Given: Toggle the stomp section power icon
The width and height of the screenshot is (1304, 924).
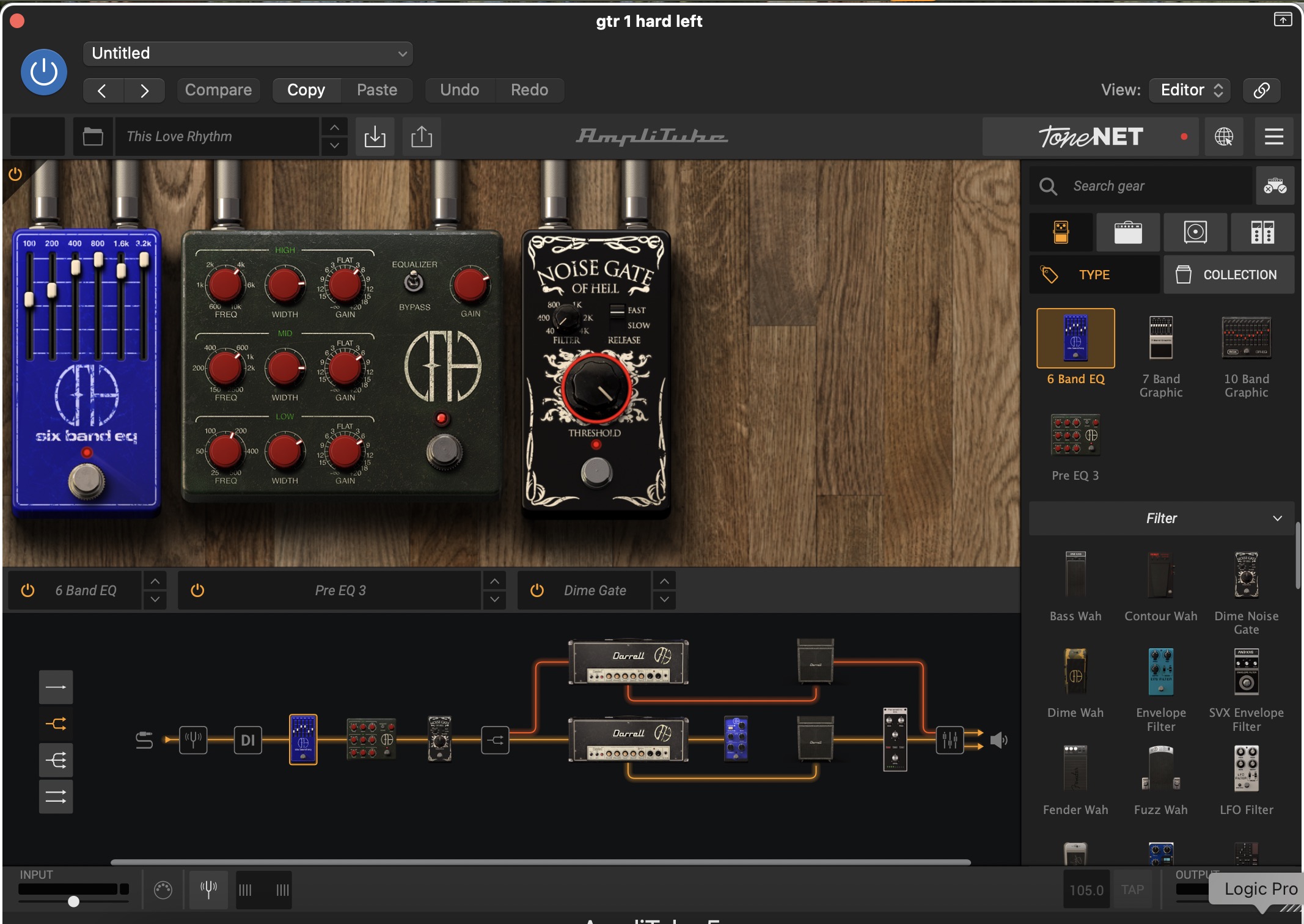Looking at the screenshot, I should click(x=15, y=174).
